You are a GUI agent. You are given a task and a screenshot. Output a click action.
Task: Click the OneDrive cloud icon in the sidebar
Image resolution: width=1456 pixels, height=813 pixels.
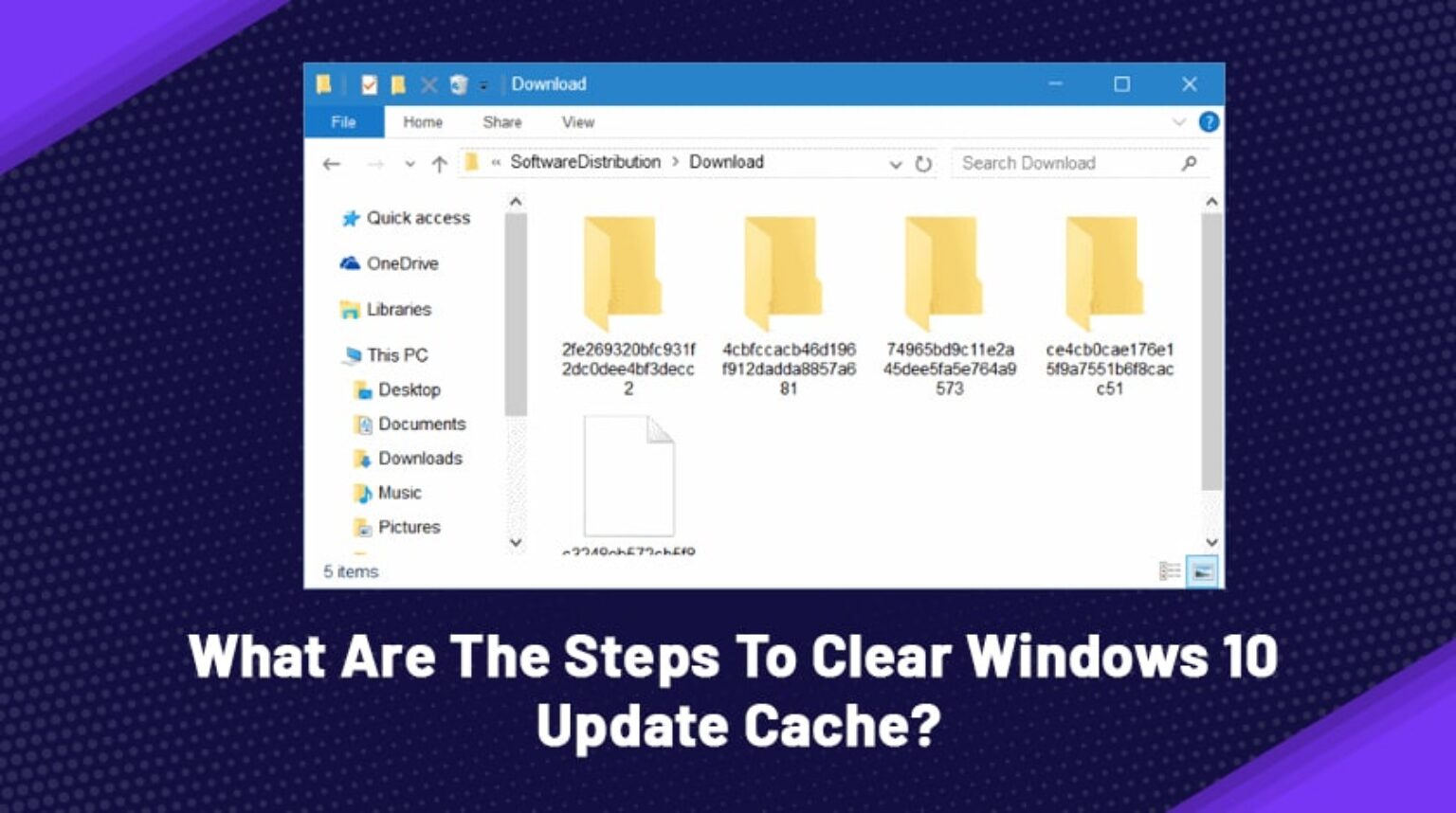[x=348, y=263]
